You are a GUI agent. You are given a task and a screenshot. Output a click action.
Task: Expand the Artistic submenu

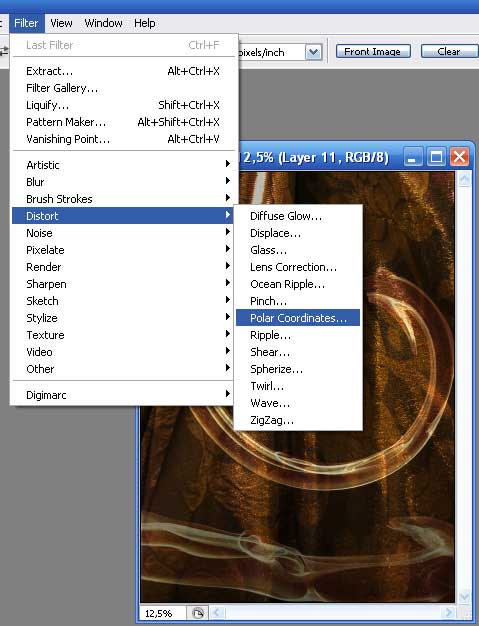click(x=123, y=164)
